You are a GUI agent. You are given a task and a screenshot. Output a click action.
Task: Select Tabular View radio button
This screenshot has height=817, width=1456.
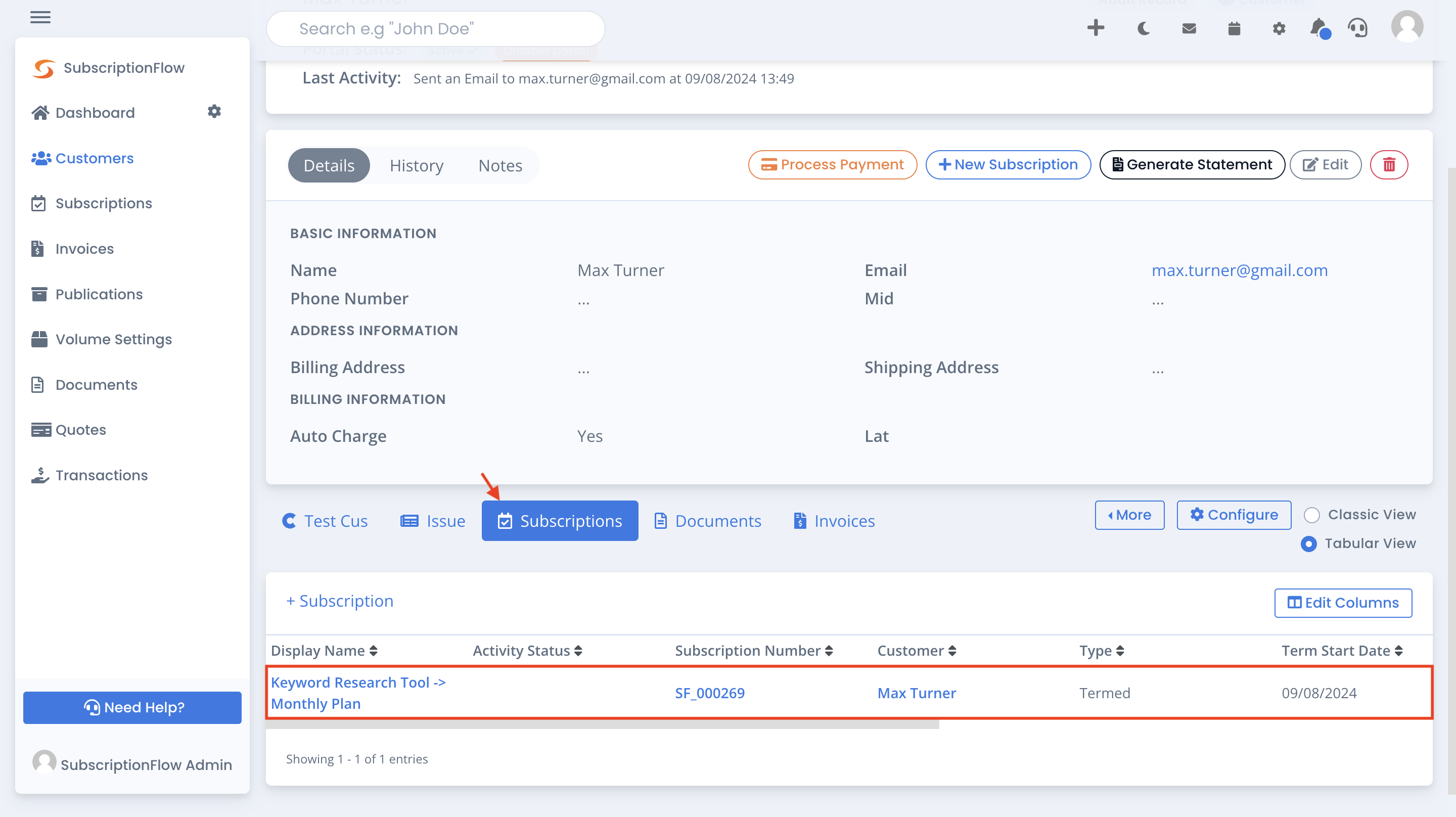point(1308,543)
